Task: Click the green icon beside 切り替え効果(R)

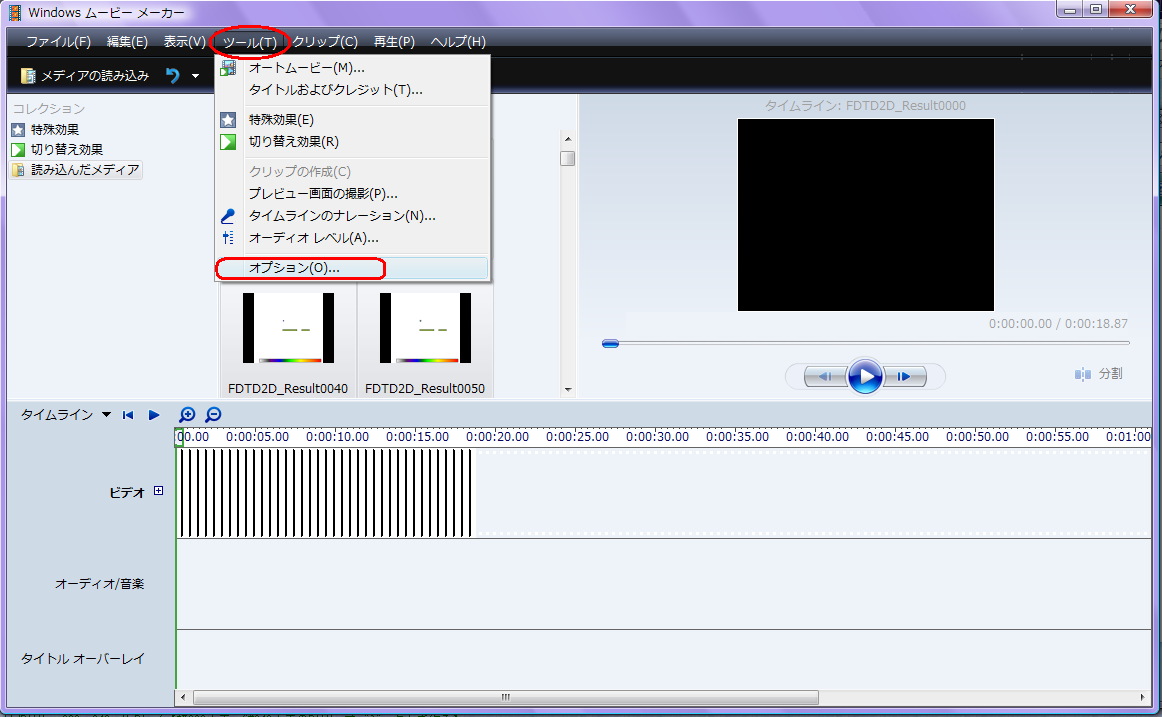Action: click(x=228, y=141)
